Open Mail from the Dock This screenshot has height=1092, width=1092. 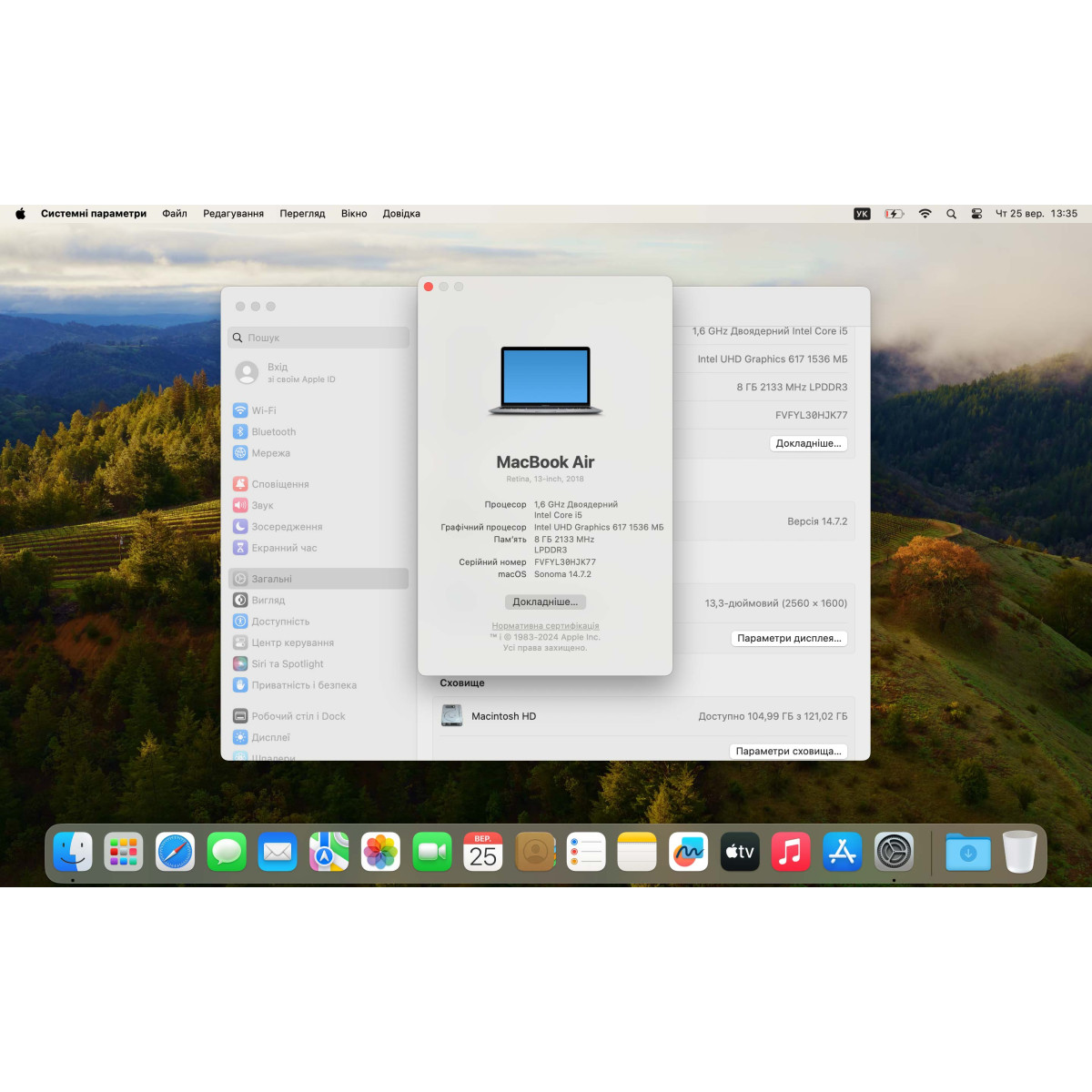[x=278, y=853]
